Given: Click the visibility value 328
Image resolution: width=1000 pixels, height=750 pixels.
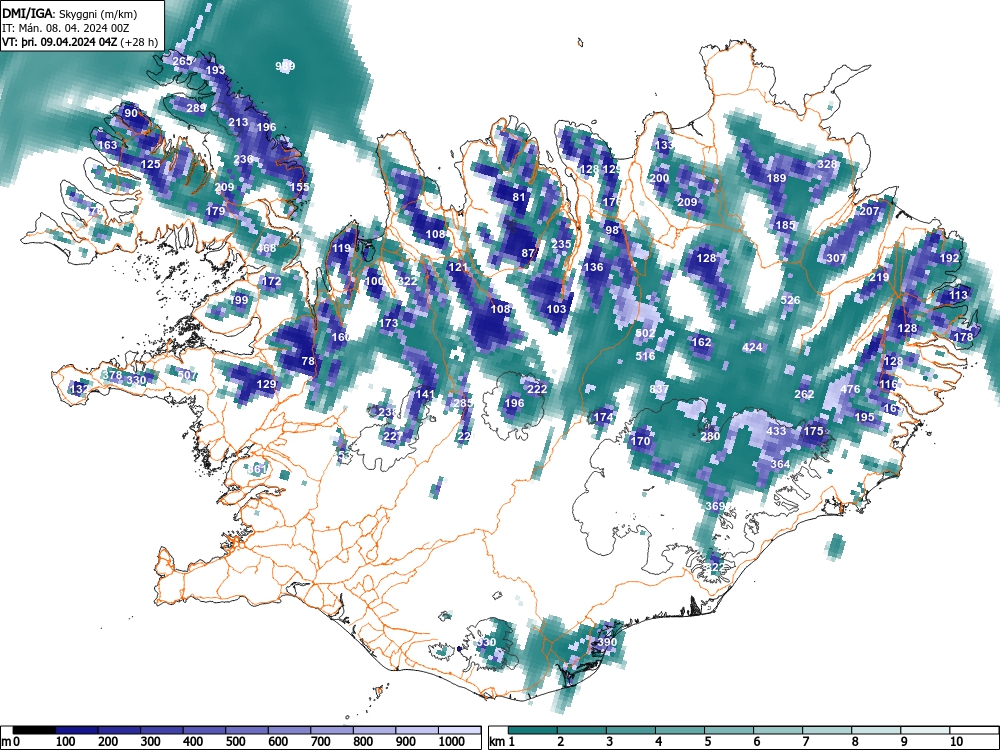Looking at the screenshot, I should [827, 163].
